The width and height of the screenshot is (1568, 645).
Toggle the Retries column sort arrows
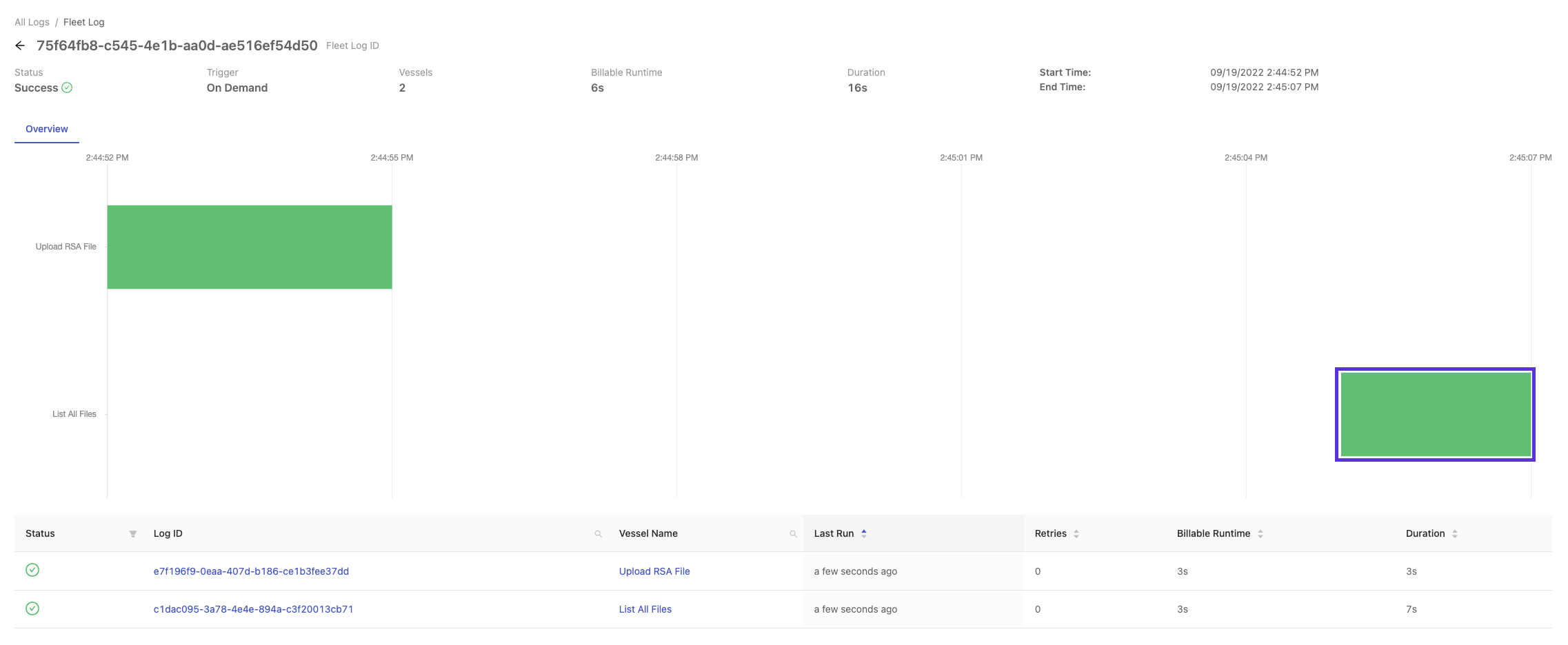[1076, 534]
